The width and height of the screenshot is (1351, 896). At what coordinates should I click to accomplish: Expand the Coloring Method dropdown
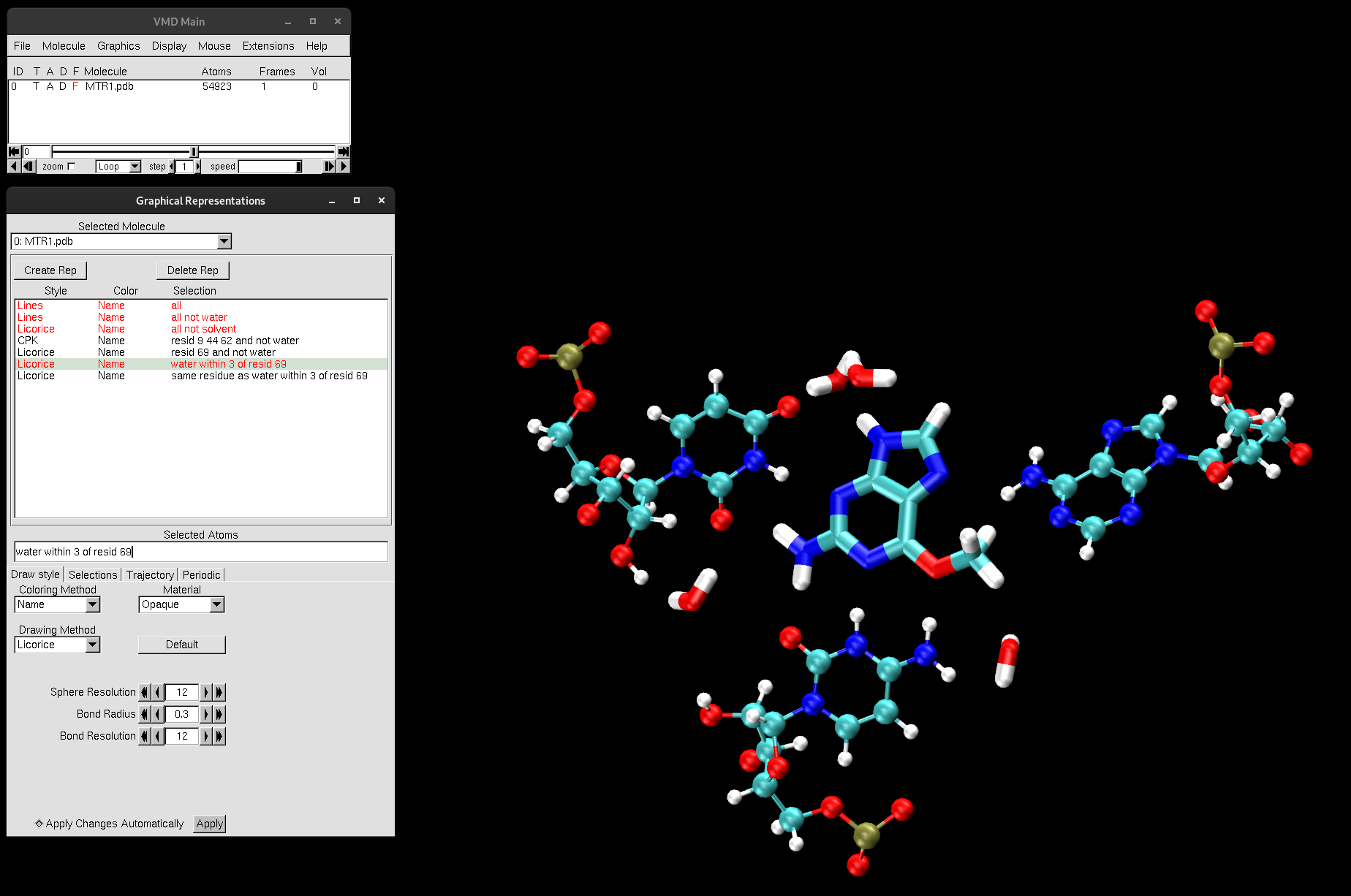[x=92, y=604]
